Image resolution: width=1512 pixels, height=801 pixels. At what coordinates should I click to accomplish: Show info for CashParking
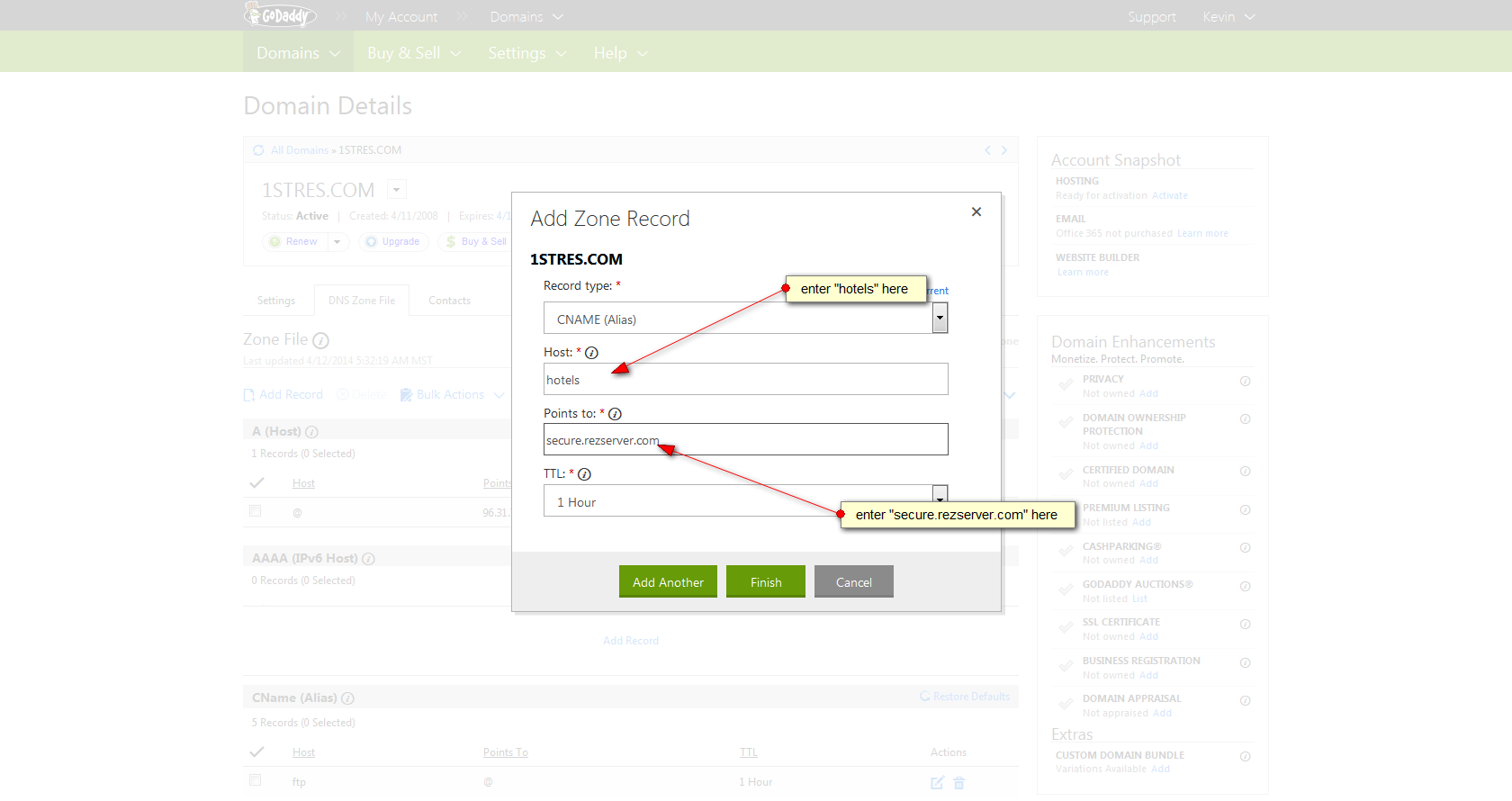(1246, 547)
